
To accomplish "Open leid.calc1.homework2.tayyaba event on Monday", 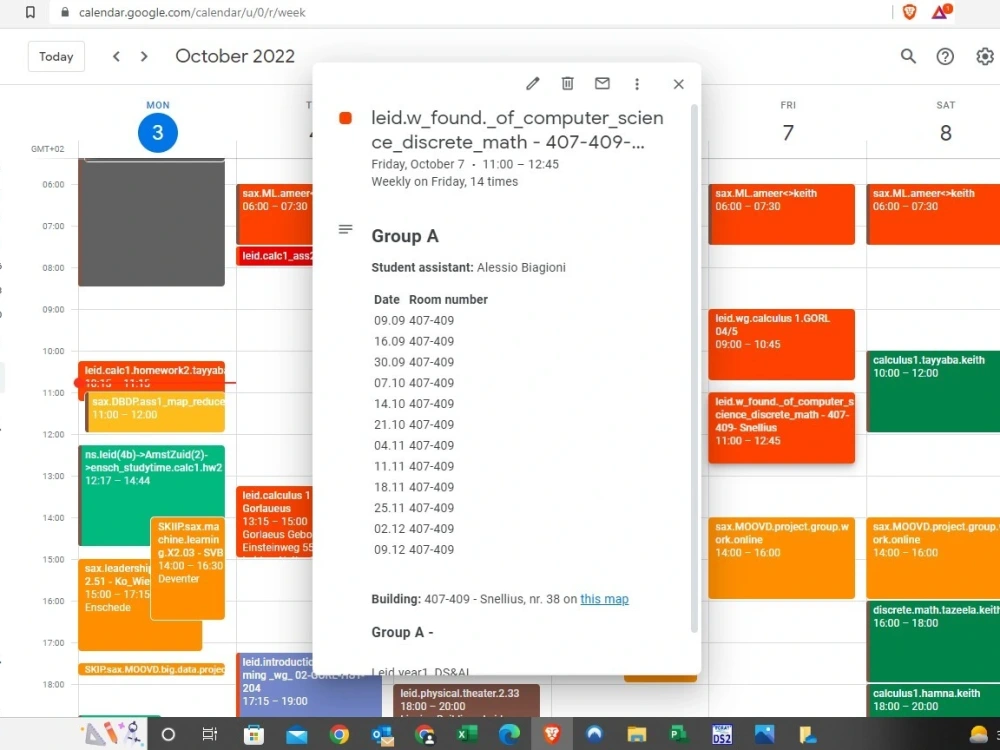I will pyautogui.click(x=153, y=371).
